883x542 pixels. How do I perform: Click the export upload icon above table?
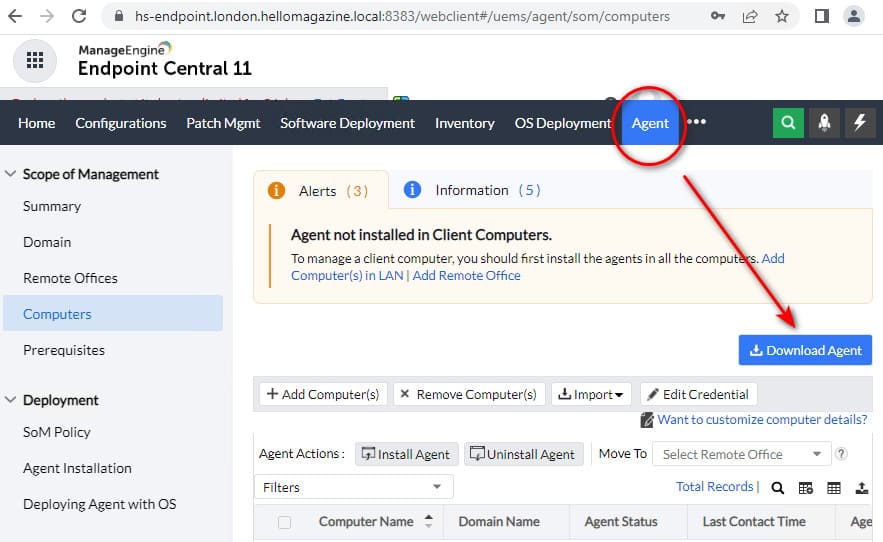[x=861, y=488]
